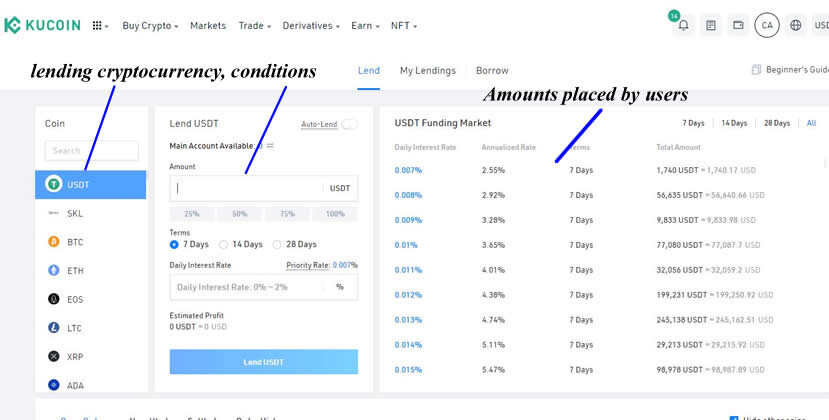This screenshot has width=829, height=420.
Task: Set amount to 100%
Action: [x=335, y=214]
